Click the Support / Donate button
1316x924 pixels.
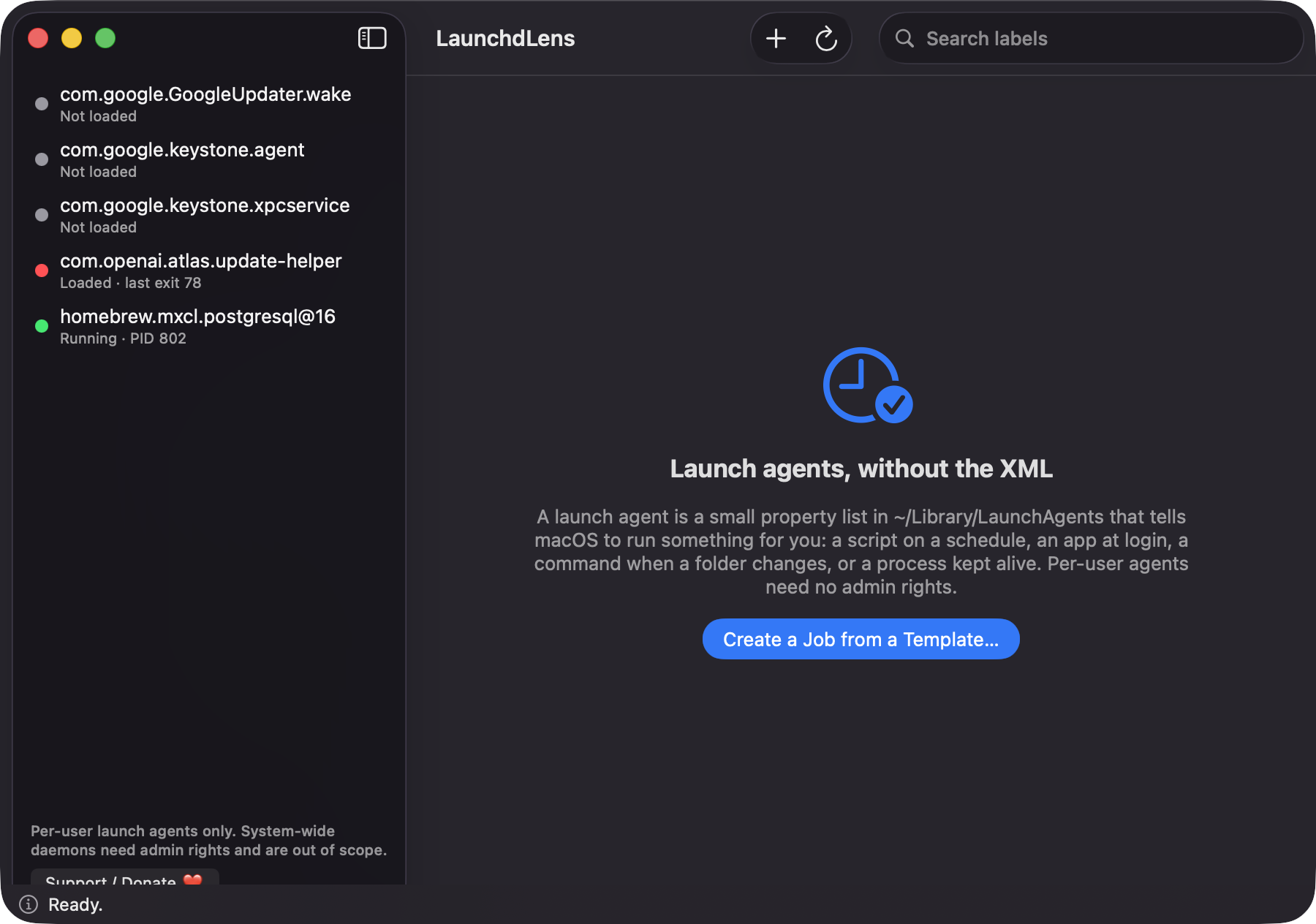pos(124,877)
